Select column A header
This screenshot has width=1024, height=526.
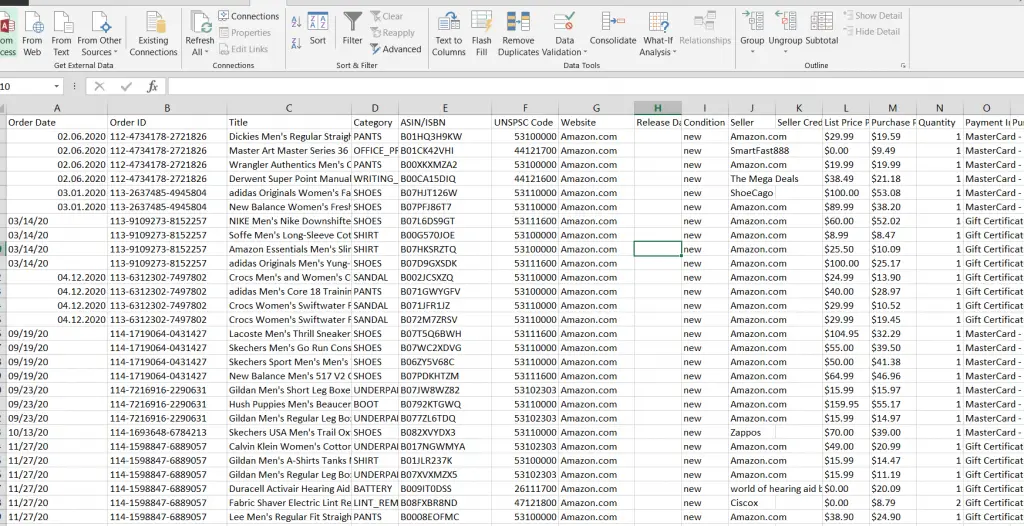[x=57, y=108]
